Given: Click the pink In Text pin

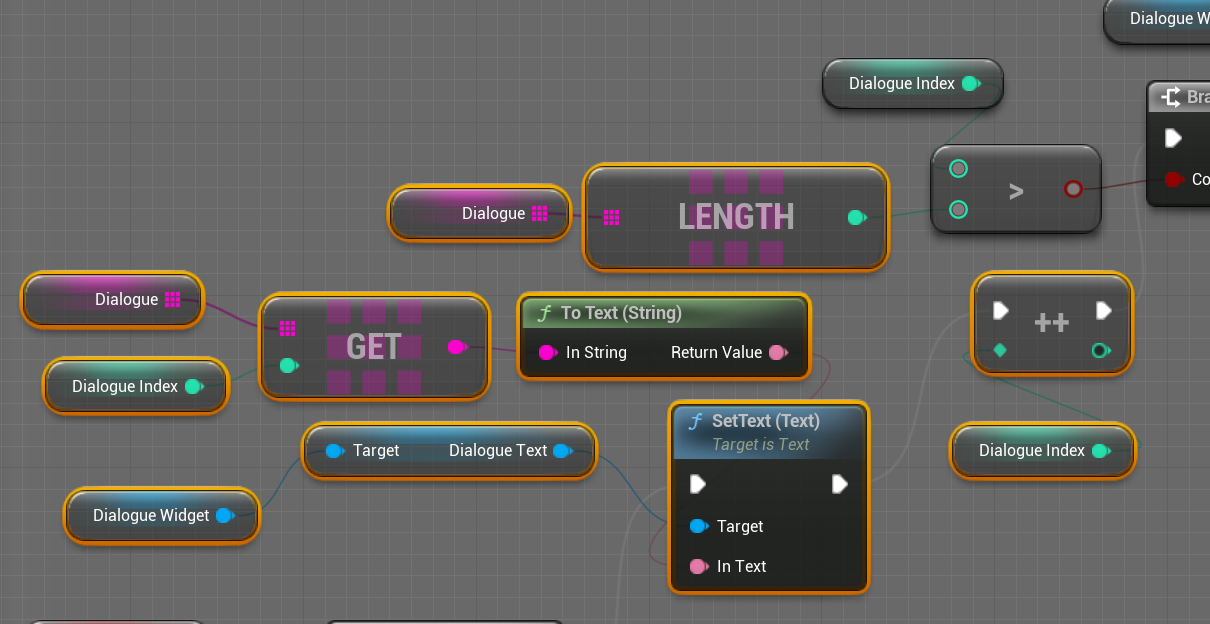Looking at the screenshot, I should point(699,566).
